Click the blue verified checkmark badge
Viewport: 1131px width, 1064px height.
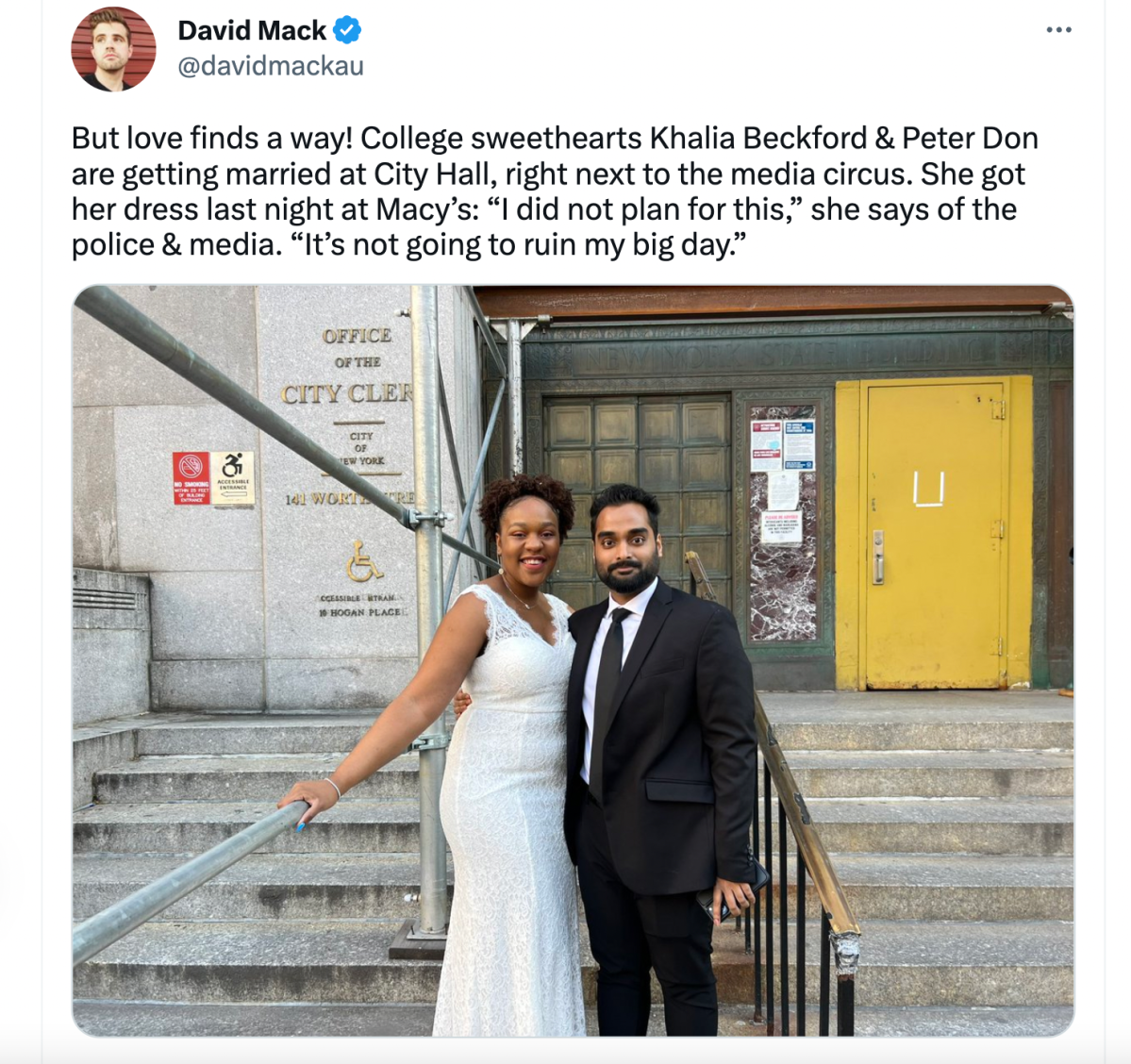tap(347, 30)
